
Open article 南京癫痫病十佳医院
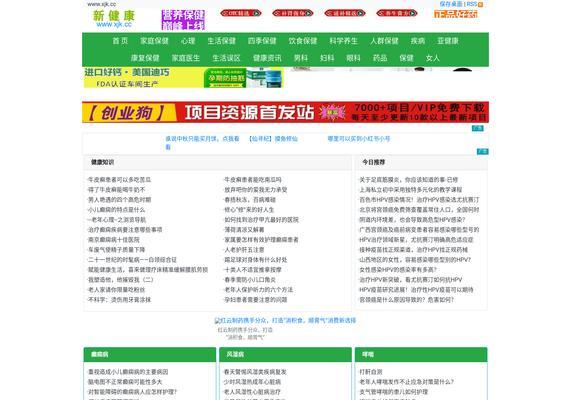(x=114, y=240)
